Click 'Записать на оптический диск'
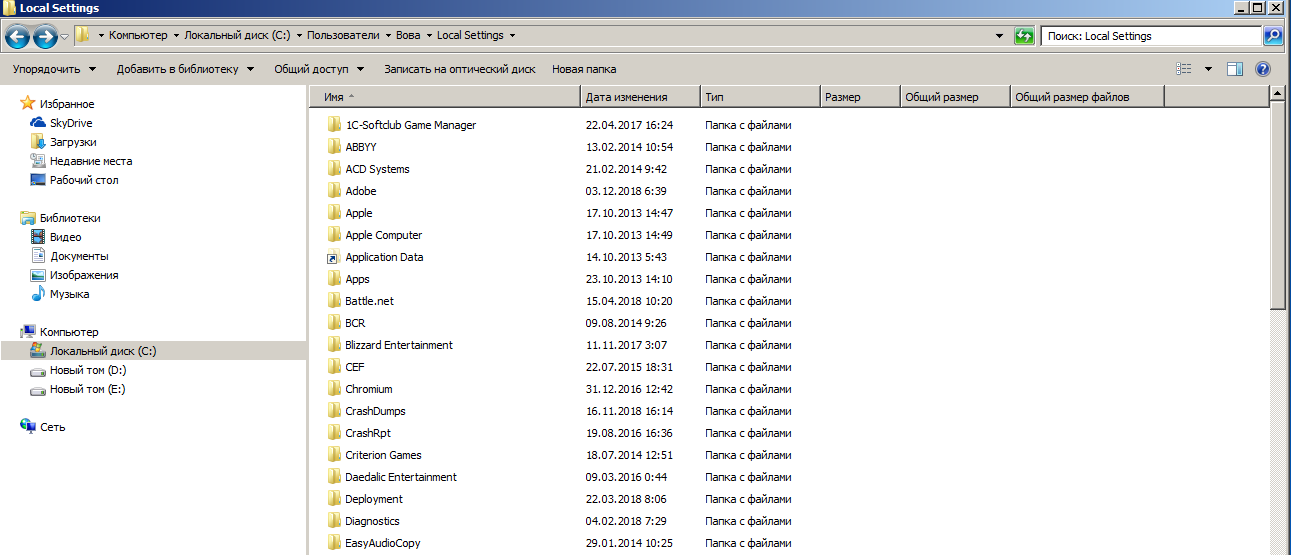Image resolution: width=1291 pixels, height=555 pixels. [459, 69]
